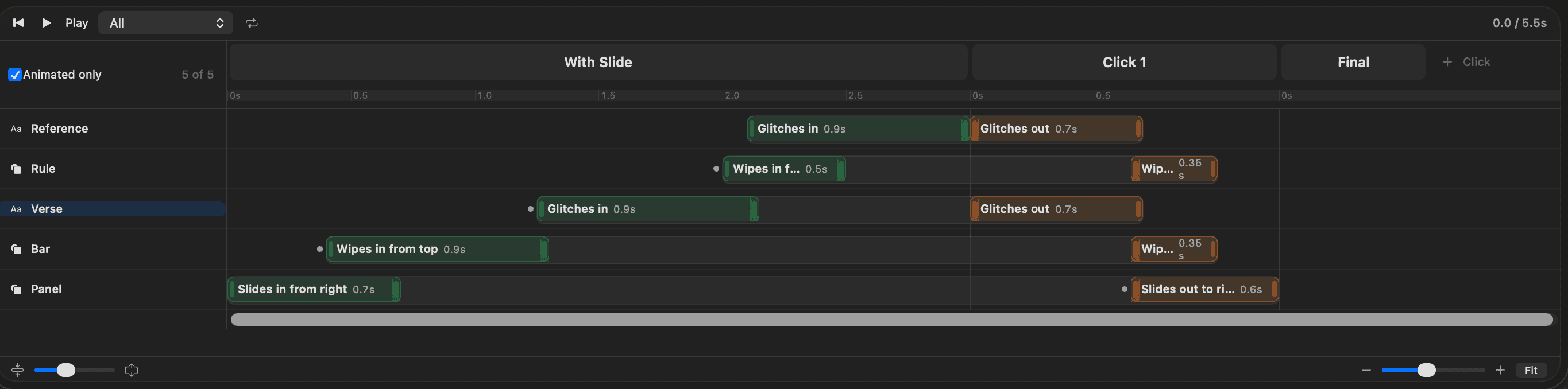Click the delay dot before Verse Glitches in
This screenshot has height=389, width=1568.
pos(530,208)
